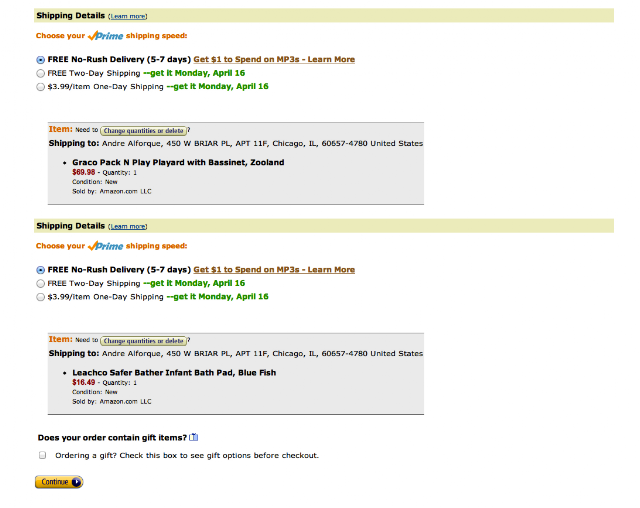The height and width of the screenshot is (508, 640).
Task: Select FREE No-Rush Delivery for Leachco Bath Pad
Action: pyautogui.click(x=40, y=270)
